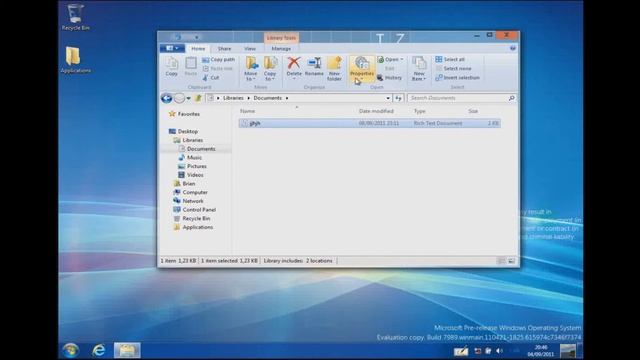Image resolution: width=640 pixels, height=360 pixels.
Task: Sort by the Type column header
Action: [x=420, y=111]
